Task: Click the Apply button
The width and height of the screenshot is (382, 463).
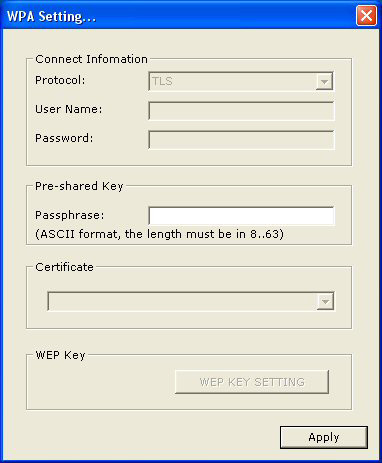Action: pyautogui.click(x=324, y=437)
